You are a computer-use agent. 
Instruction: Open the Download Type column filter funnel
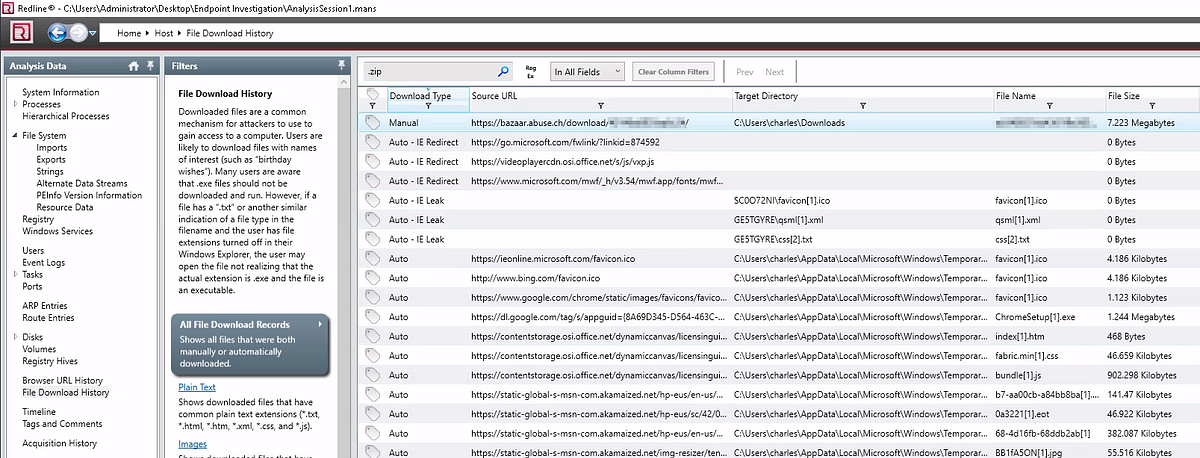click(x=428, y=105)
